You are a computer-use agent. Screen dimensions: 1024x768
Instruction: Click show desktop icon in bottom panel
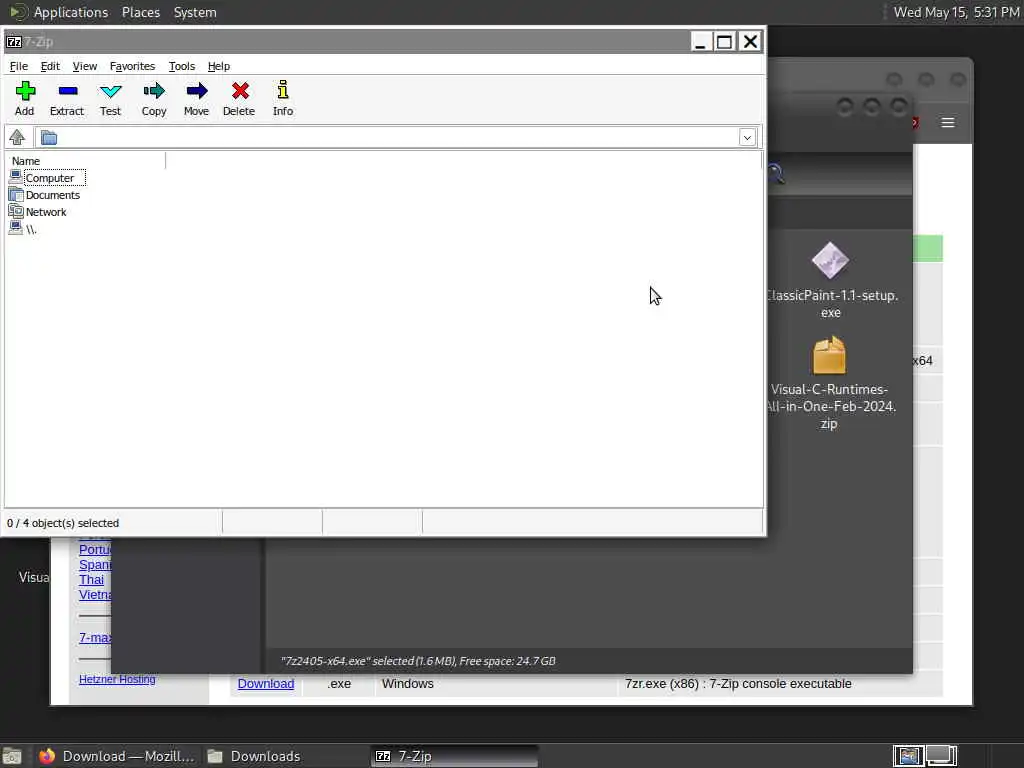(12, 757)
